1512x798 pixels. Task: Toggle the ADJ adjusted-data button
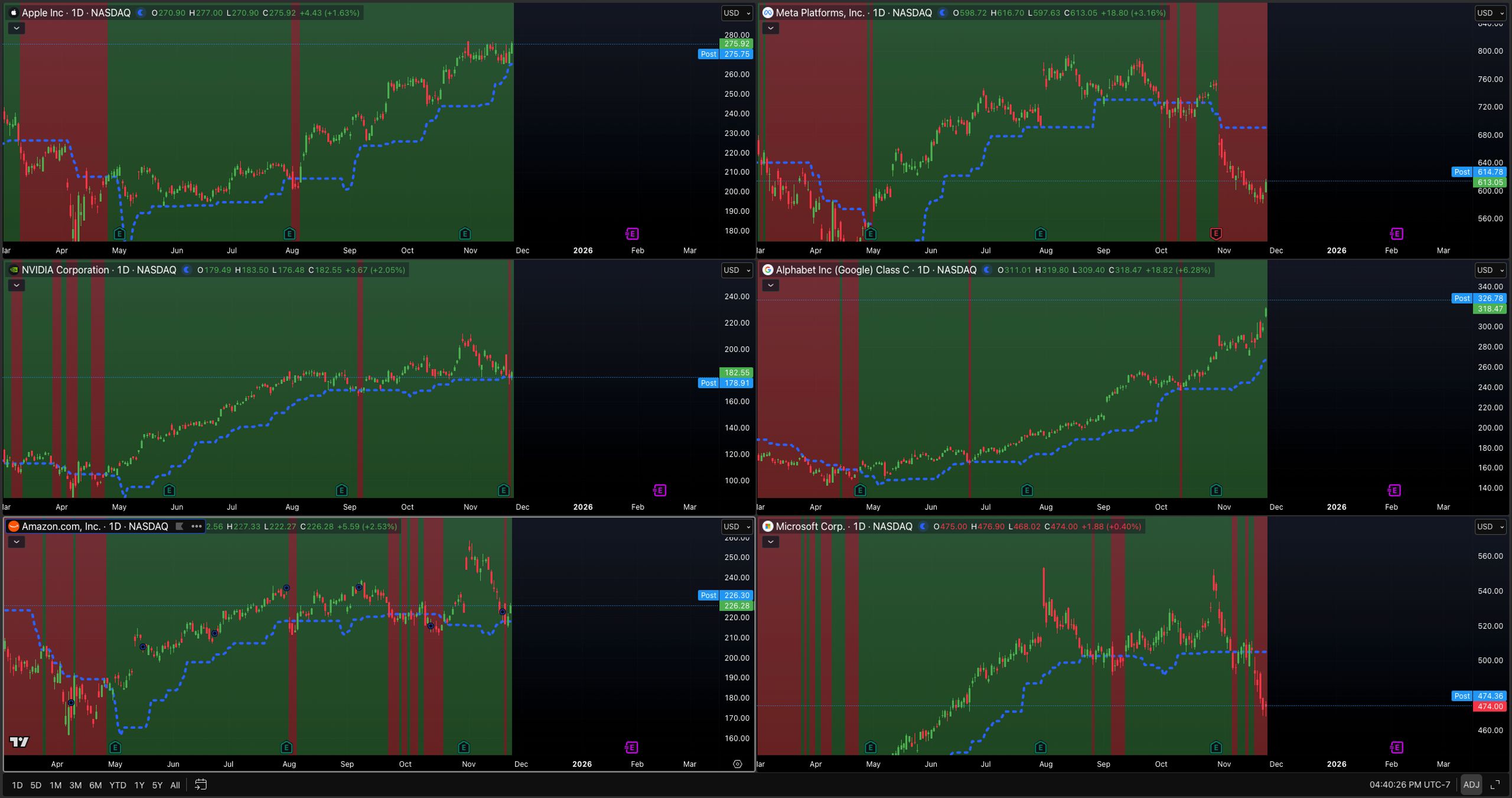click(1471, 784)
